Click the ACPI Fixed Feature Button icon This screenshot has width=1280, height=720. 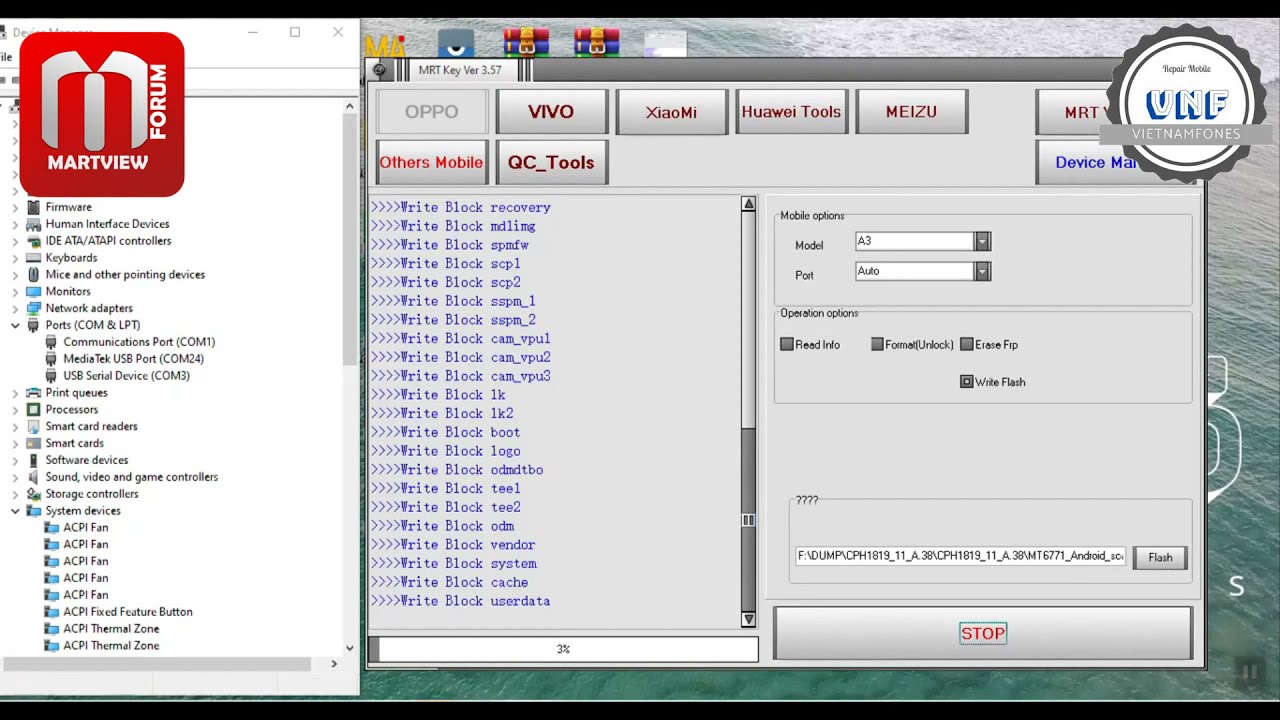[52, 612]
